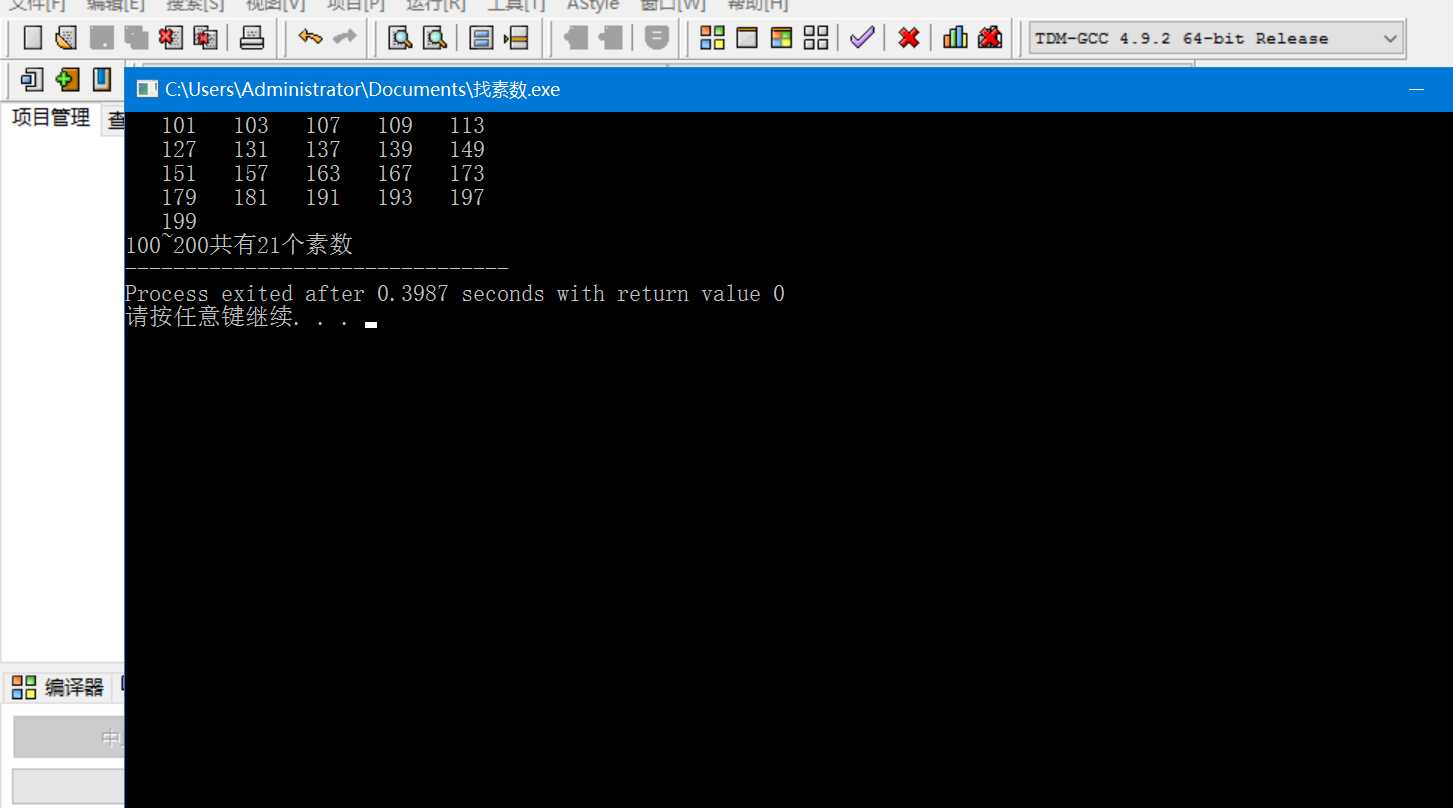Open the 视图[V] menu

[x=275, y=5]
